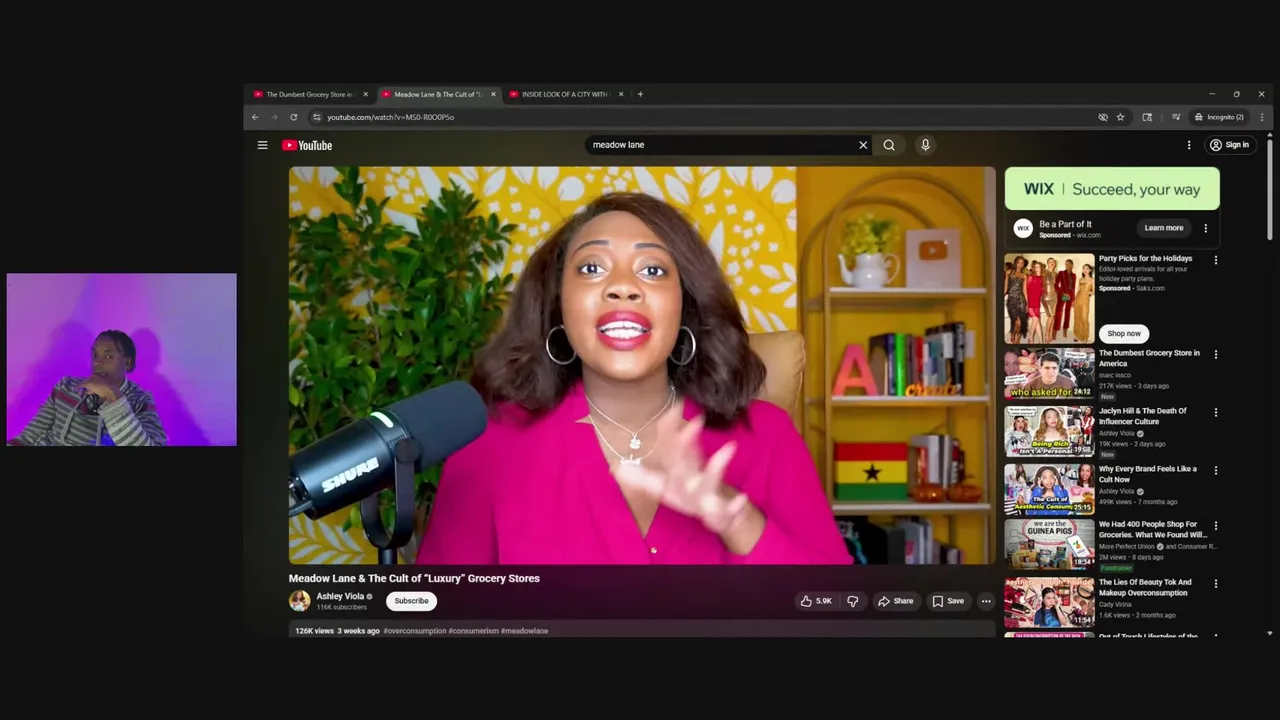Open Jaclyn Hill & The Death video thumbnail
Viewport: 1280px width, 720px height.
click(x=1049, y=431)
